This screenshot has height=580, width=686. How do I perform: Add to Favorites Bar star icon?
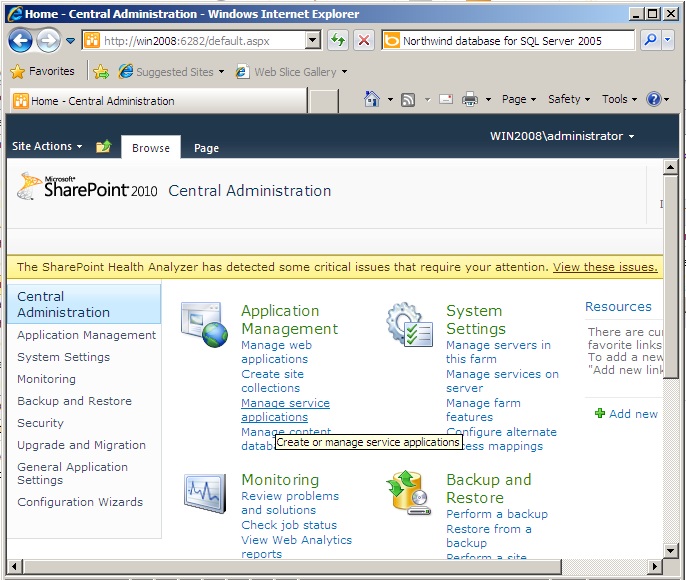point(101,71)
